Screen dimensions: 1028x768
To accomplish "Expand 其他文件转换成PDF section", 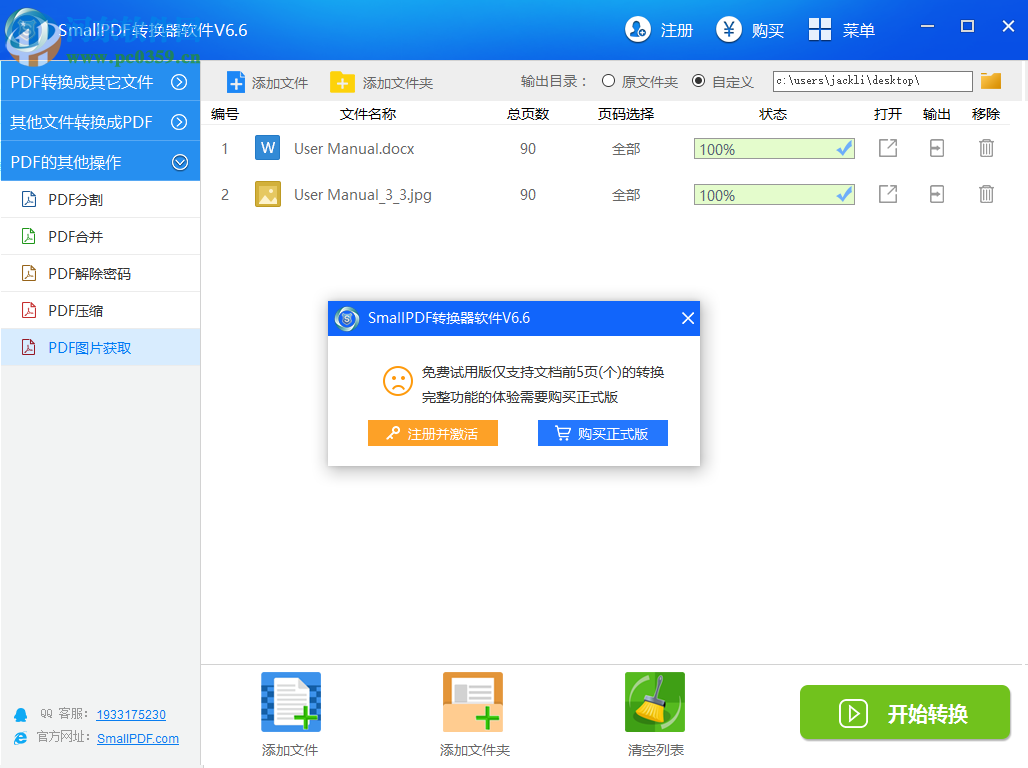I will pyautogui.click(x=100, y=122).
